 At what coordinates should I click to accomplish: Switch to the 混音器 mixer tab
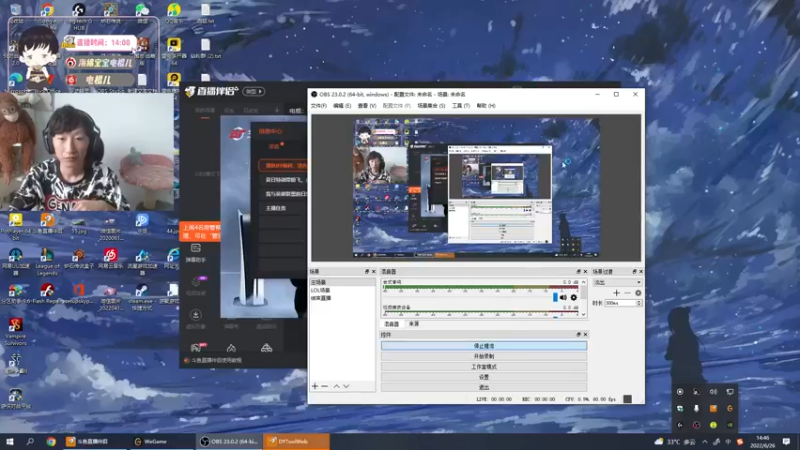pos(391,324)
